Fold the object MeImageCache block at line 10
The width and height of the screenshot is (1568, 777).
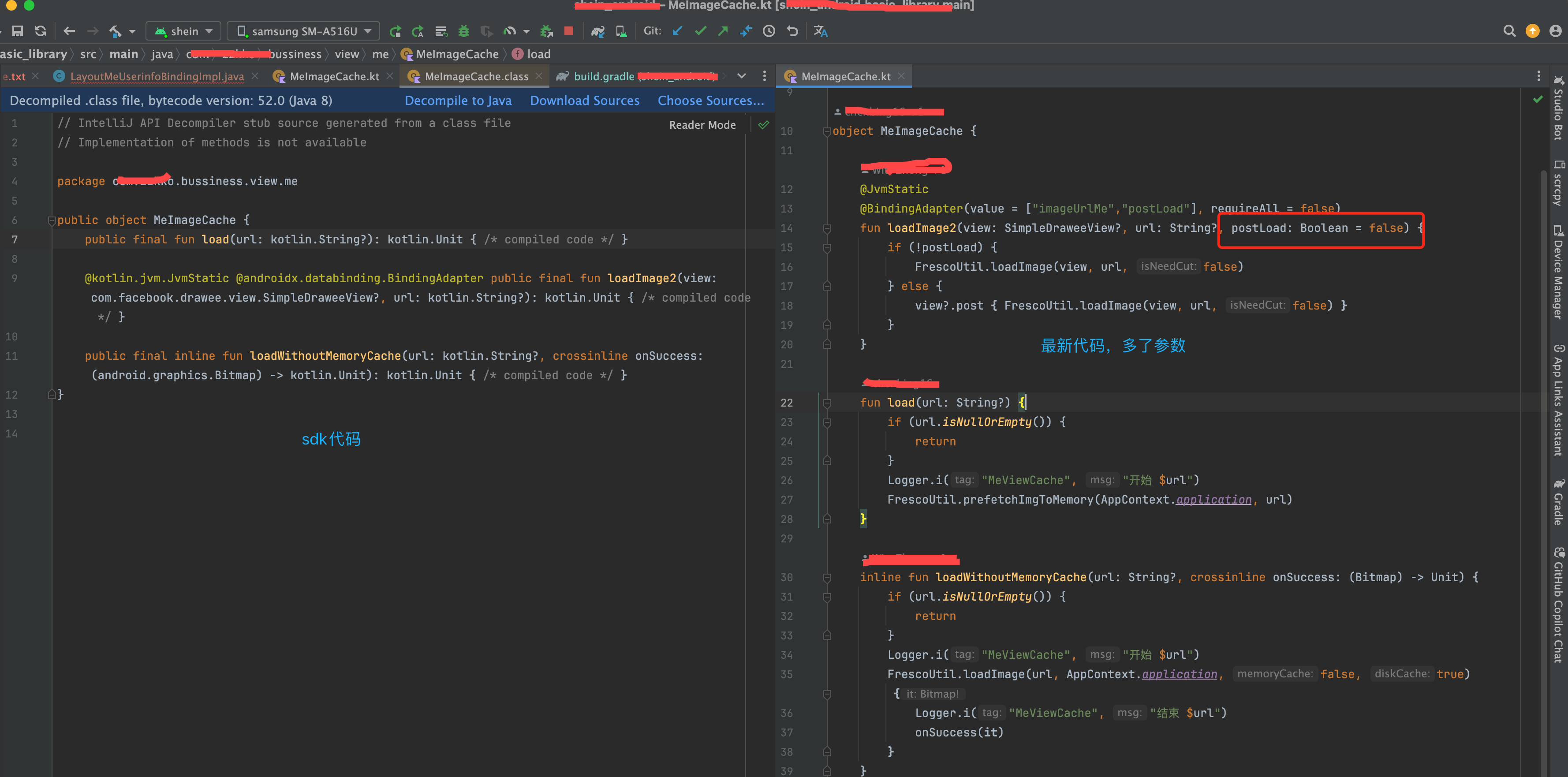pyautogui.click(x=827, y=131)
